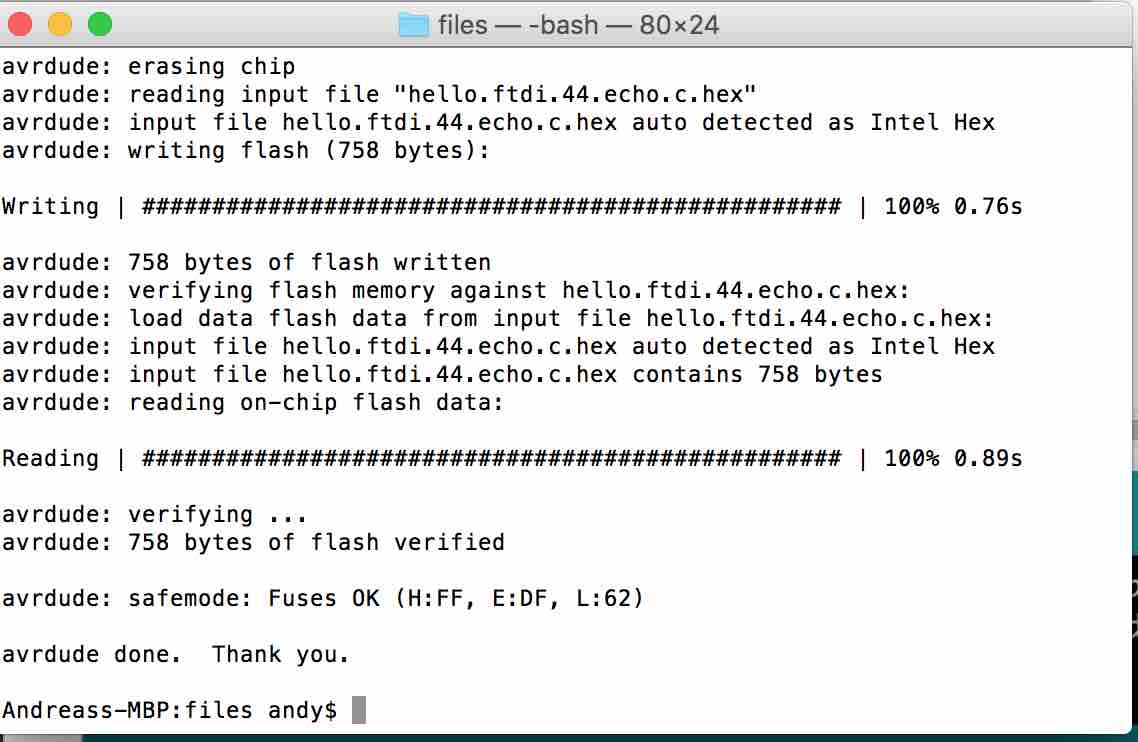The image size is (1138, 742).
Task: Click the '758 bytes of flash verified' line
Action: click(x=253, y=543)
